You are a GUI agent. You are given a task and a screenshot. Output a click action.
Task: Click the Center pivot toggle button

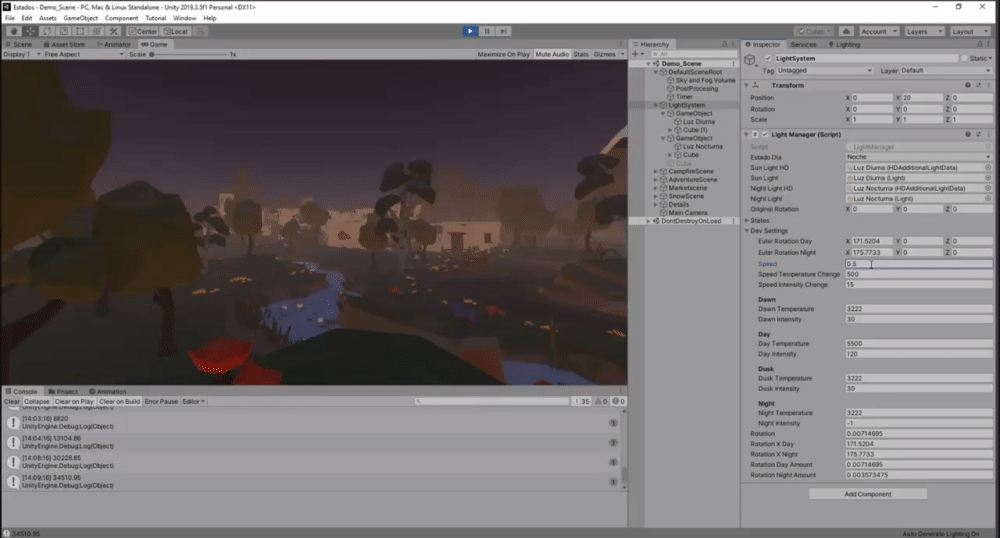click(x=142, y=31)
